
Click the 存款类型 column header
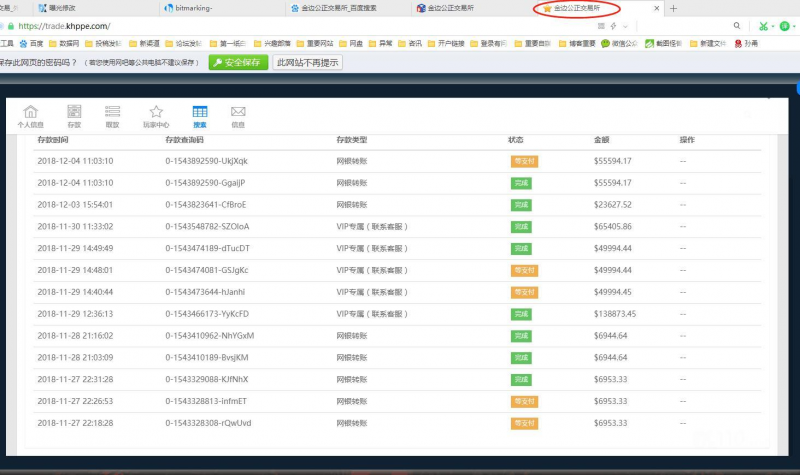[x=352, y=140]
